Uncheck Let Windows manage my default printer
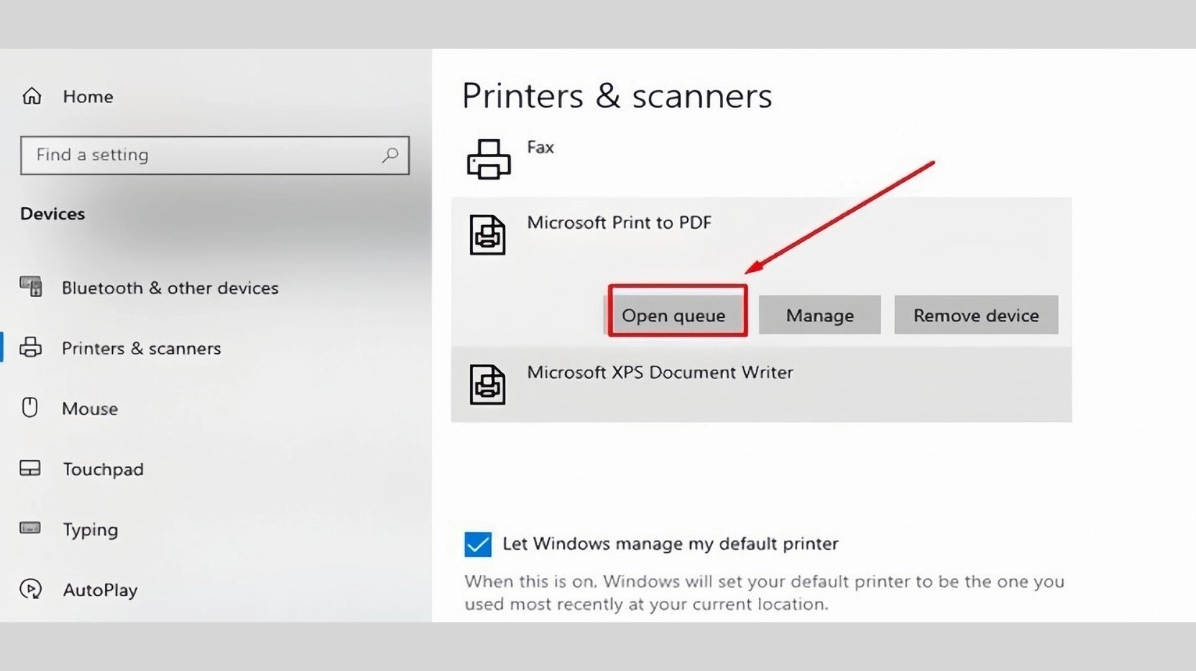1196x671 pixels. point(477,544)
